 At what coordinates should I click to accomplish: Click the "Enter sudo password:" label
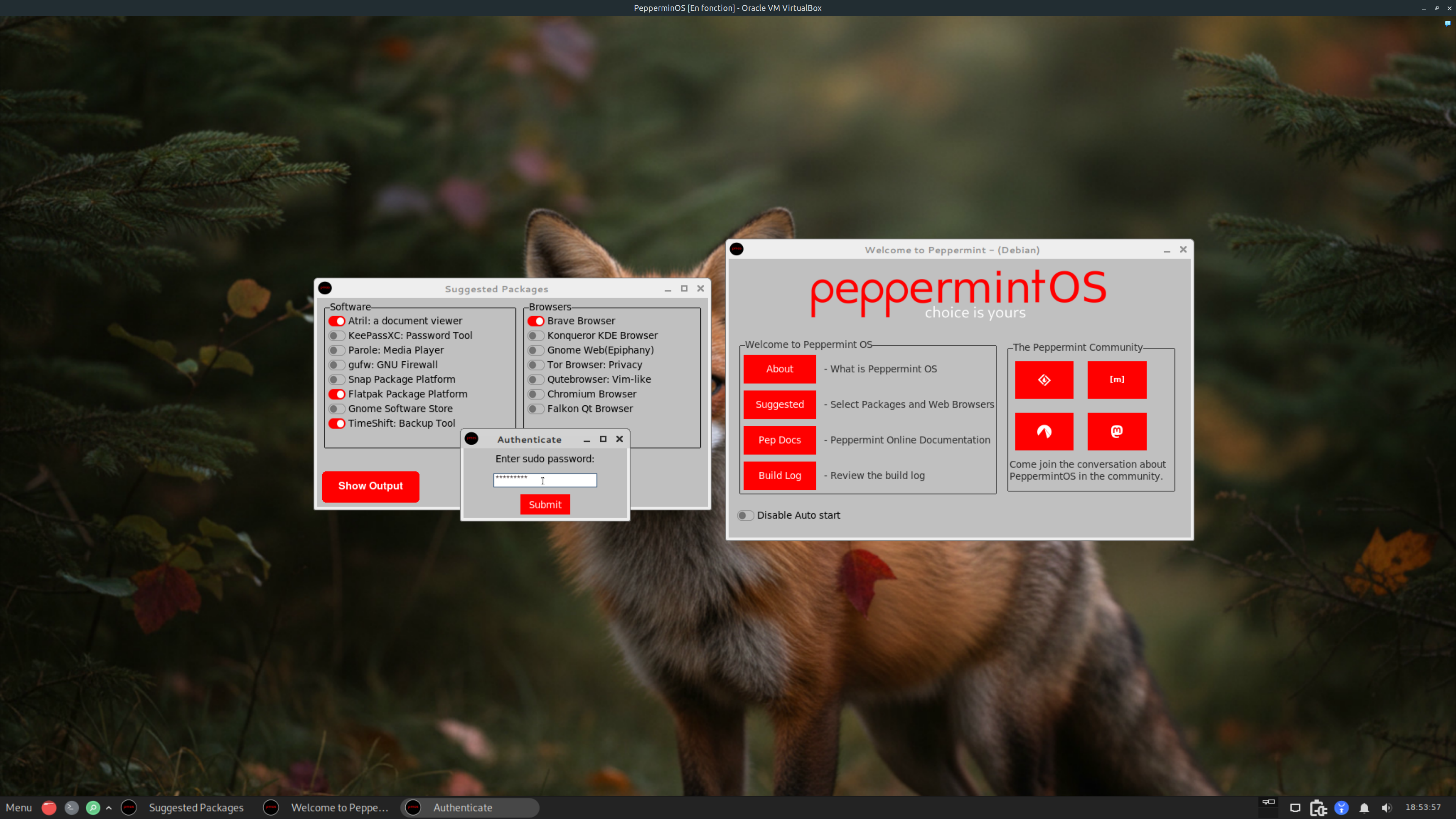click(x=545, y=459)
